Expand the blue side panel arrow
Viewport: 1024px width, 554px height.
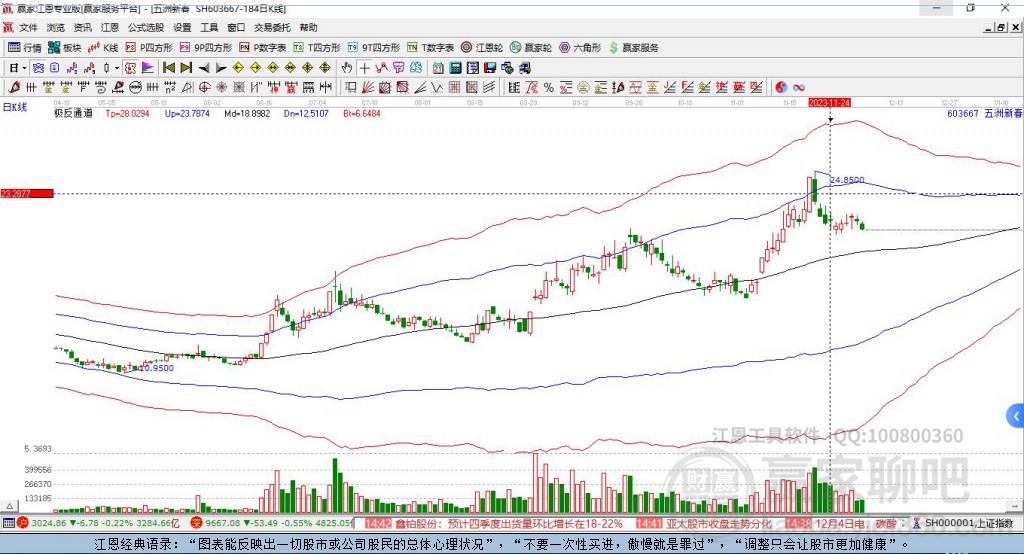point(1016,416)
